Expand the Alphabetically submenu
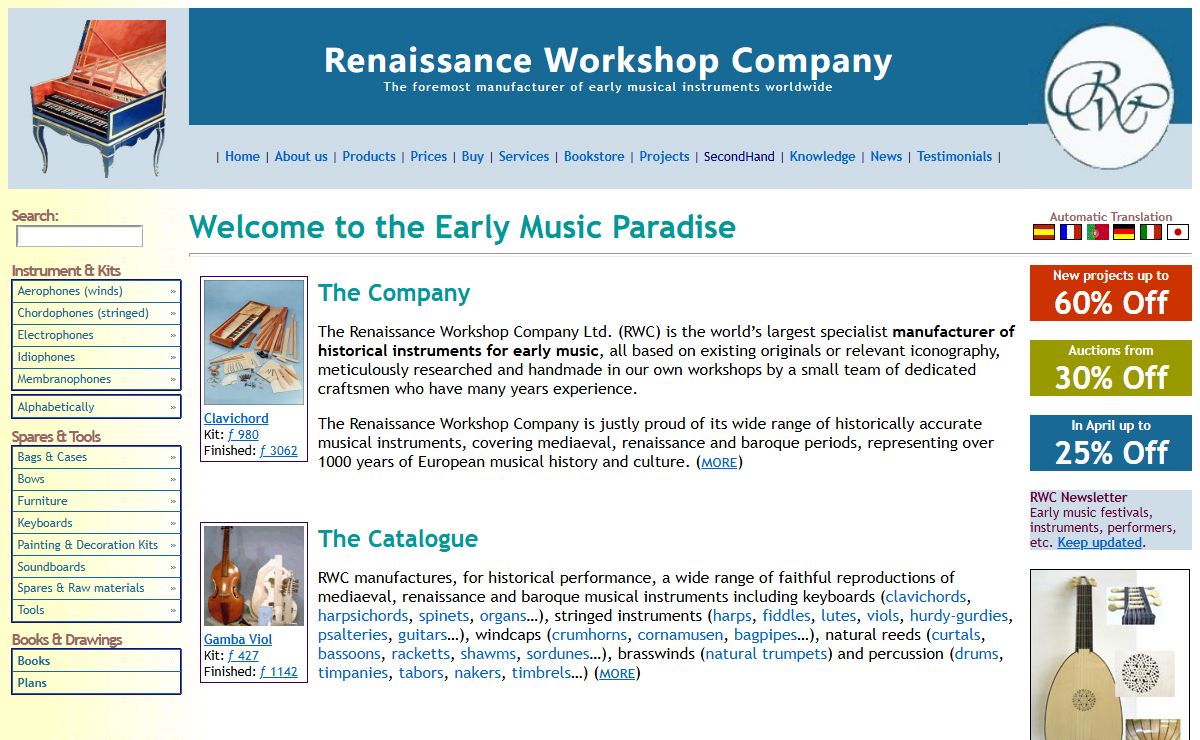The height and width of the screenshot is (740, 1200). [96, 407]
